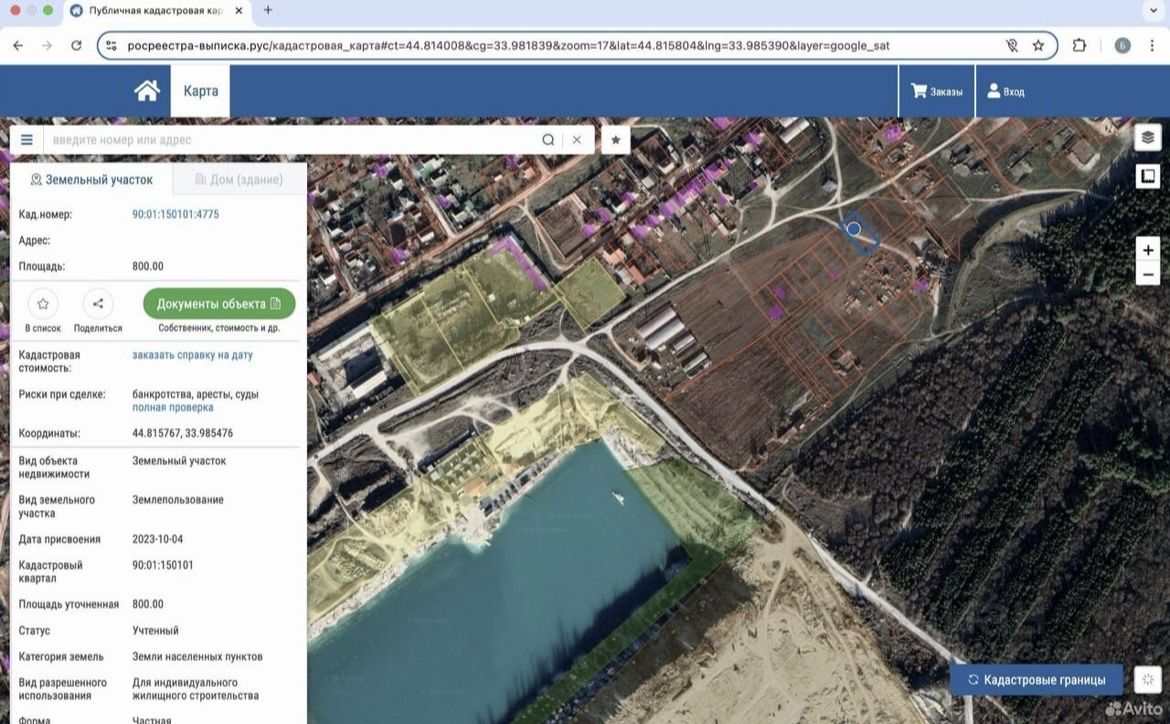This screenshot has height=724, width=1170.
Task: Reload the page in browser
Action: (x=76, y=46)
